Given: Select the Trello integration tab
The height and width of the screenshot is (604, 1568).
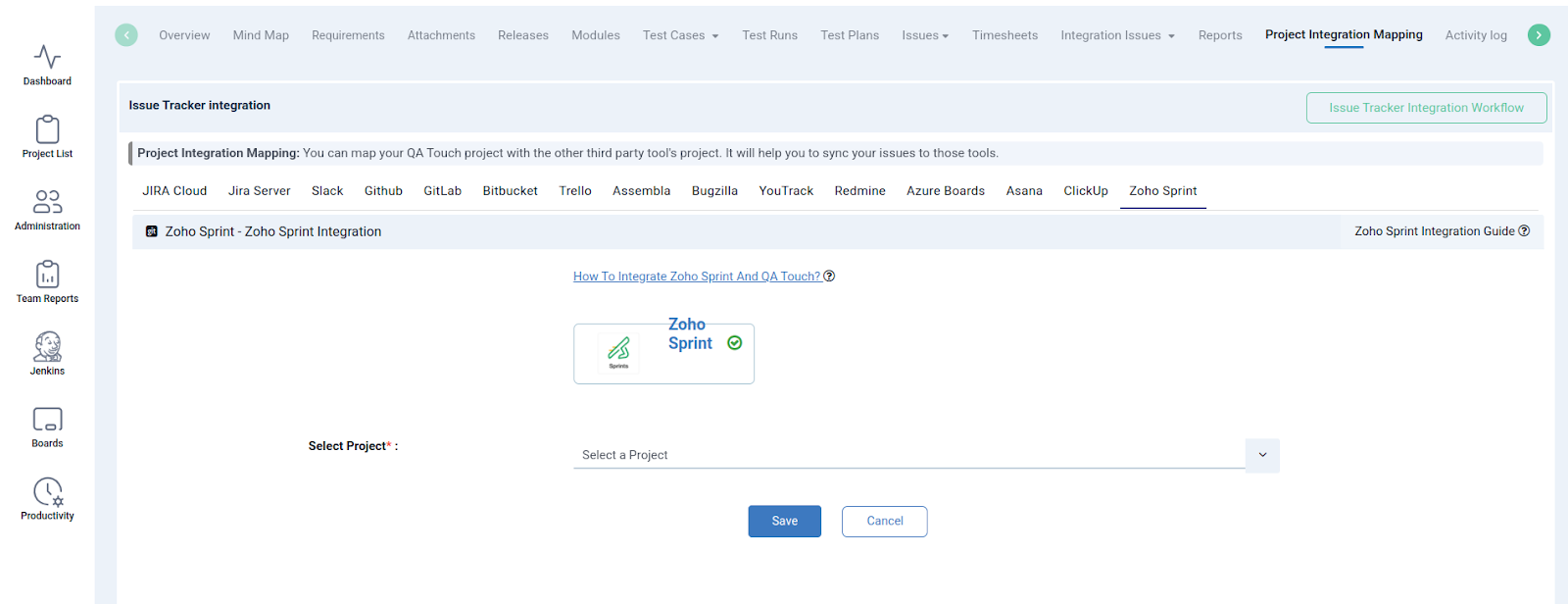Looking at the screenshot, I should (575, 191).
